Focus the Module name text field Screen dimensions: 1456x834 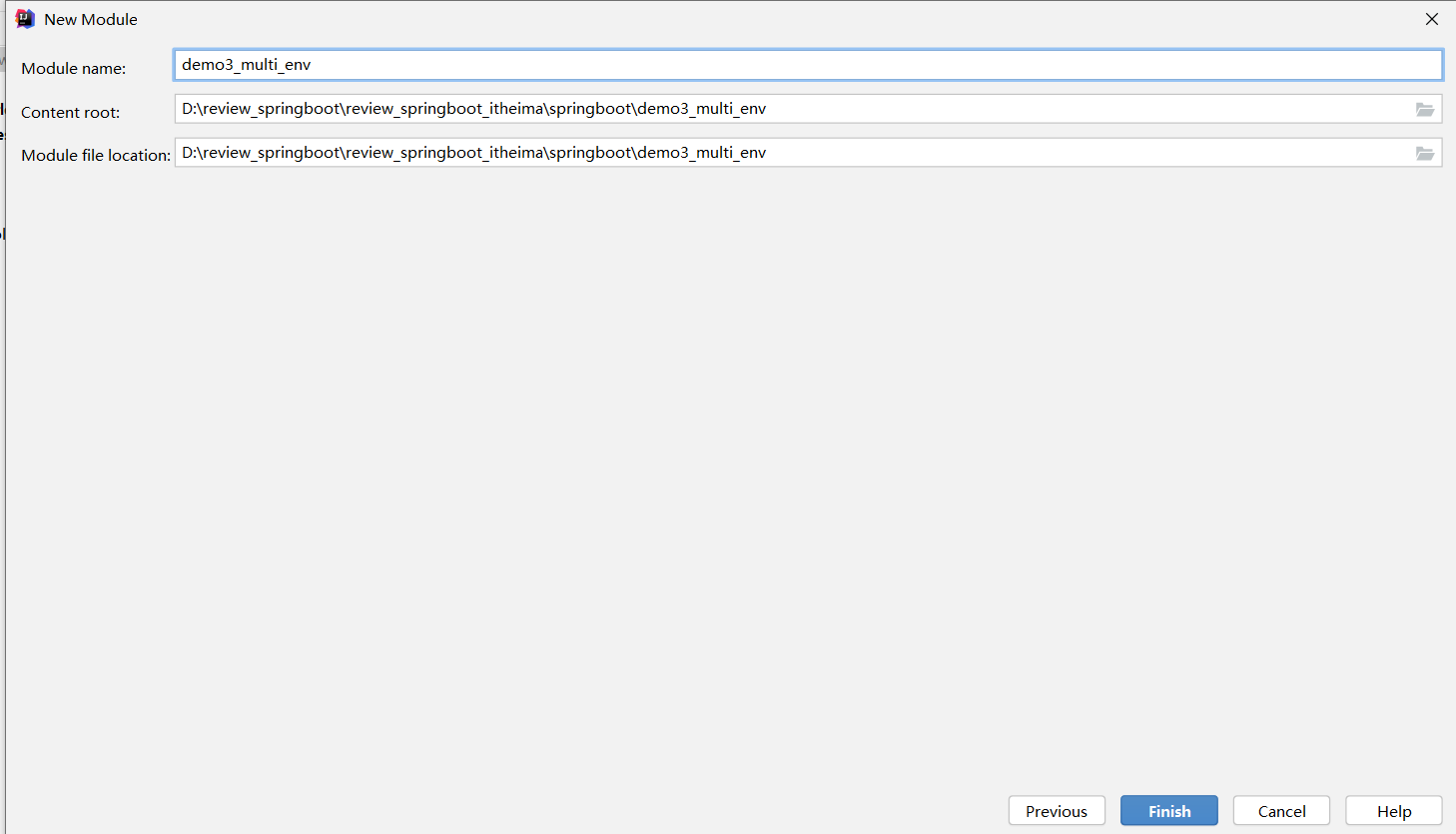tap(807, 65)
